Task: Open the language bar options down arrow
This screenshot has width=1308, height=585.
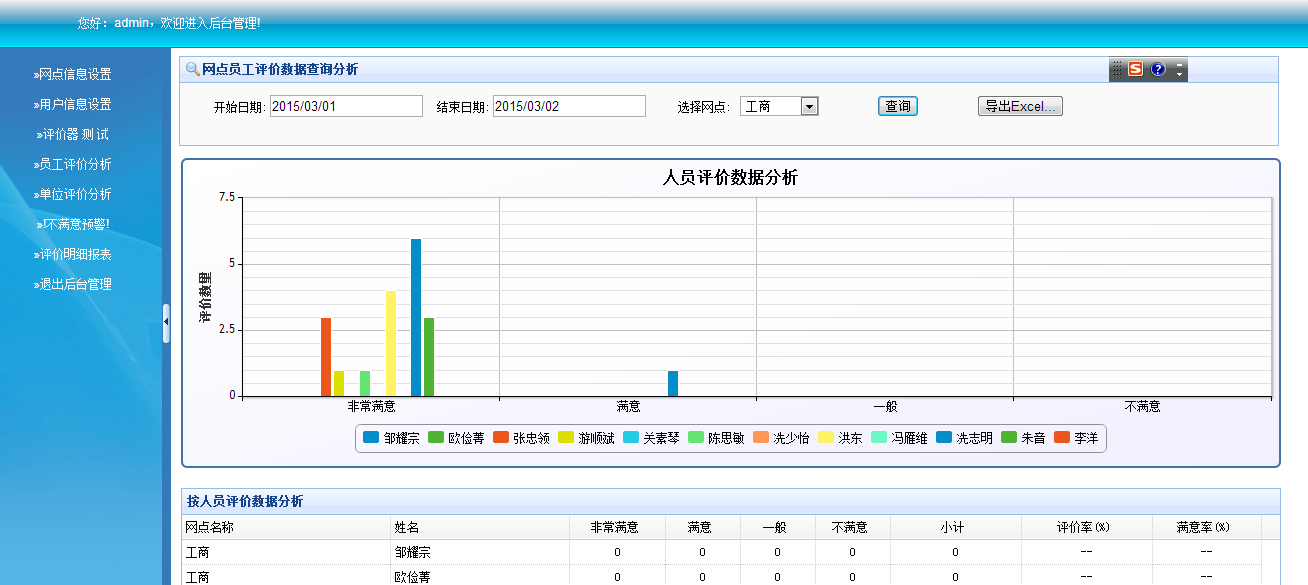Action: click(1180, 75)
